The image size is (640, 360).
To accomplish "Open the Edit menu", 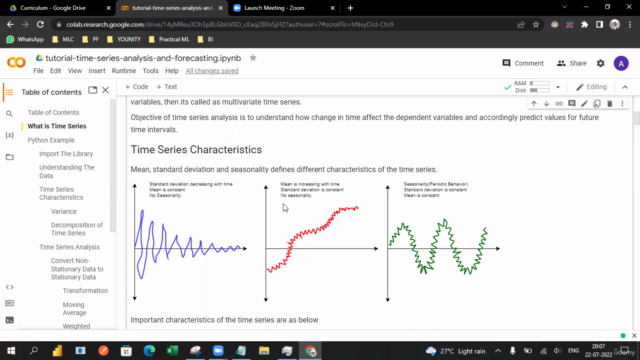I will [x=56, y=71].
